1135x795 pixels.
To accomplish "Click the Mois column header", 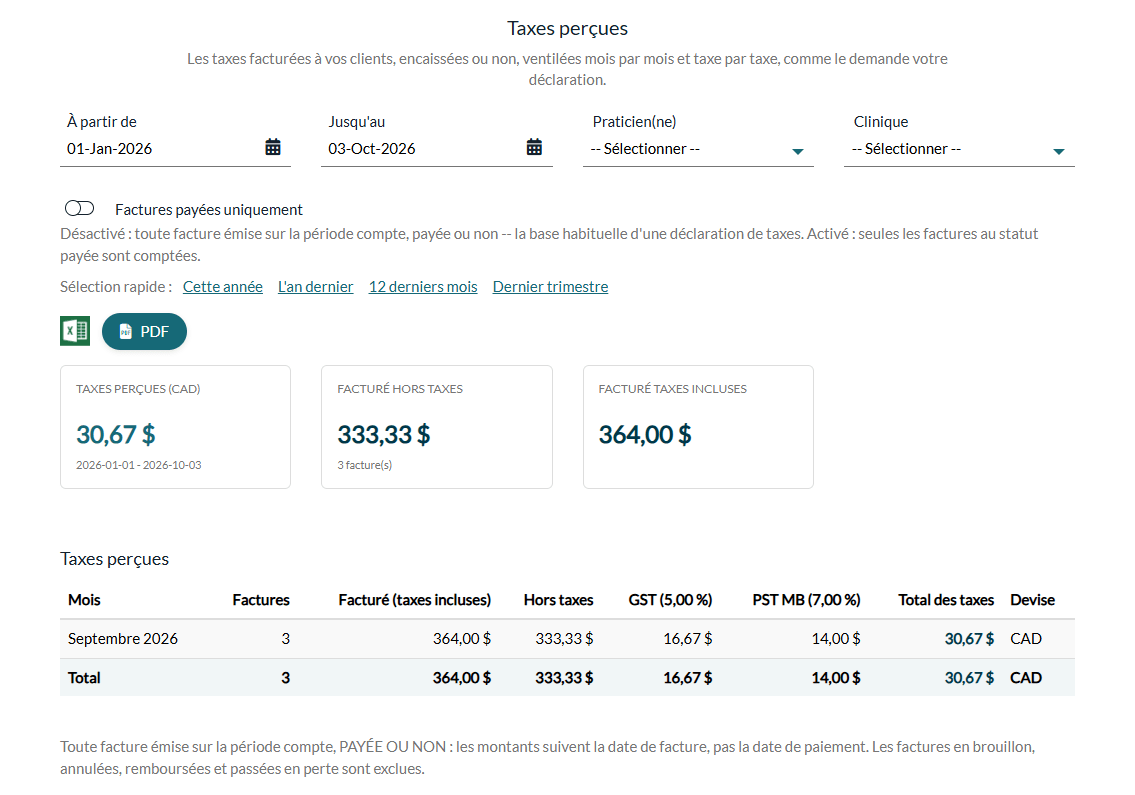I will (84, 600).
